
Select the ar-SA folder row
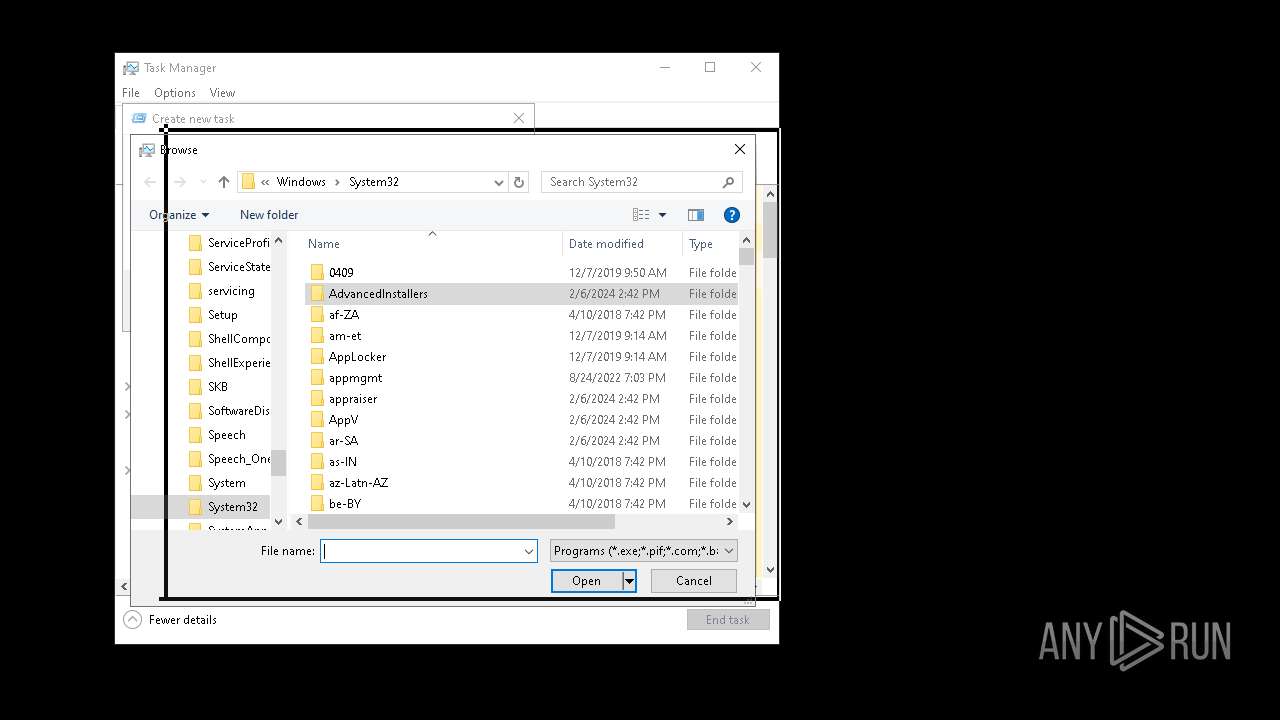521,441
